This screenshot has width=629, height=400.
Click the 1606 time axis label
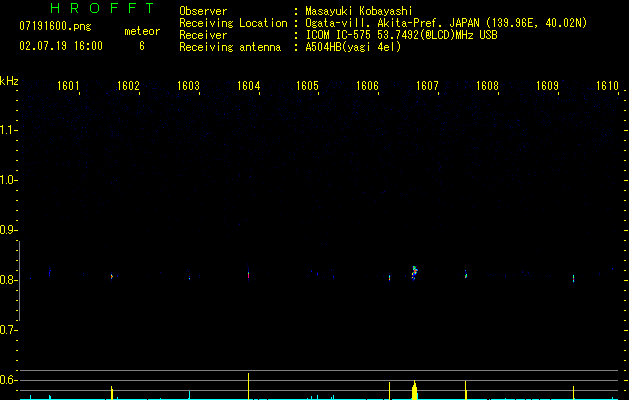[367, 85]
